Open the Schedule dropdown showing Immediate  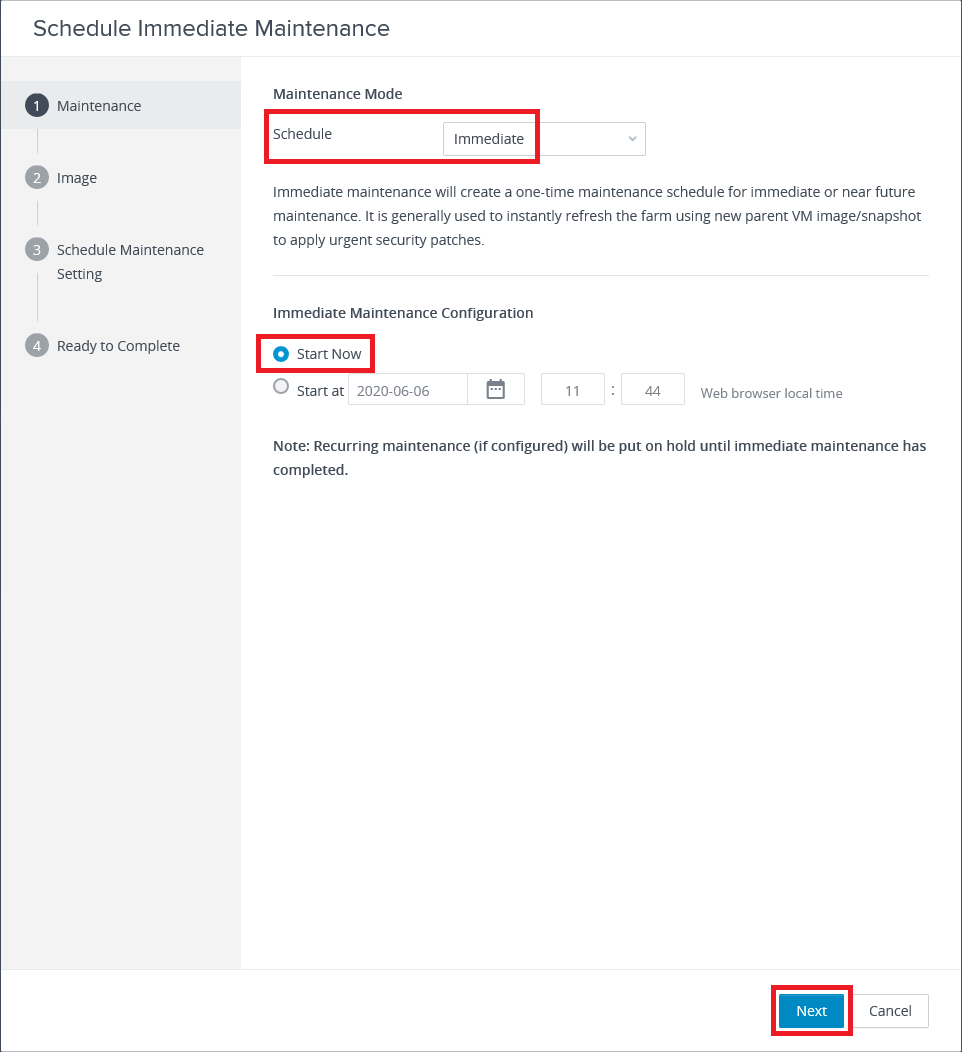pyautogui.click(x=544, y=139)
